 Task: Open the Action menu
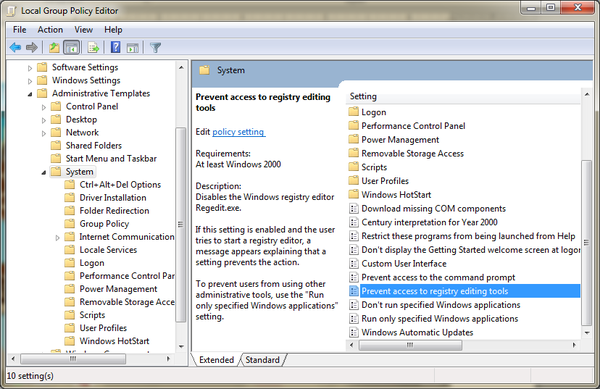tap(50, 29)
